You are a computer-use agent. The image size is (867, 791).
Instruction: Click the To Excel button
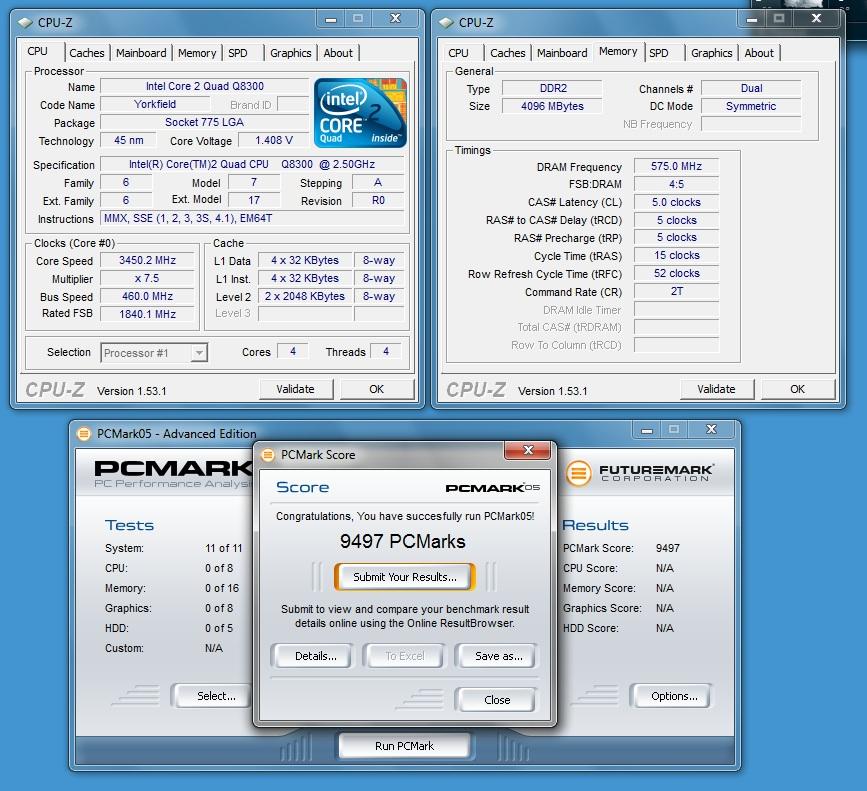pyautogui.click(x=405, y=656)
